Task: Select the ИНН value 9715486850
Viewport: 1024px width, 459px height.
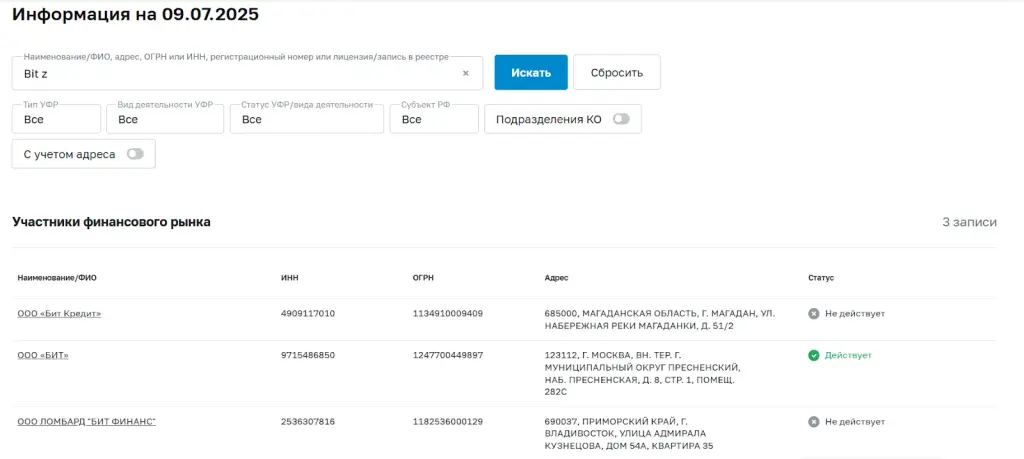Action: click(308, 355)
